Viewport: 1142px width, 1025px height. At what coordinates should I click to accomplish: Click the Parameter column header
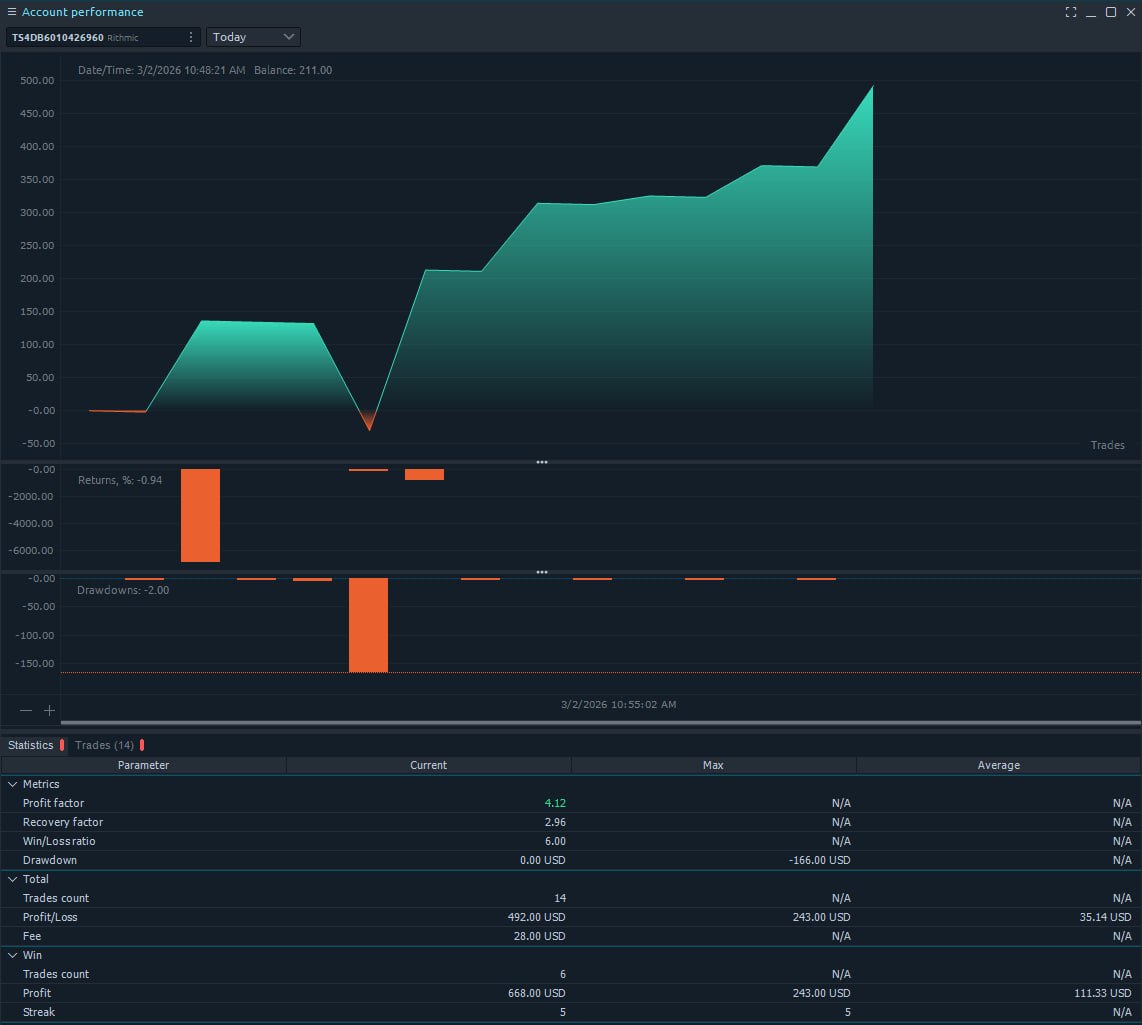pyautogui.click(x=143, y=765)
